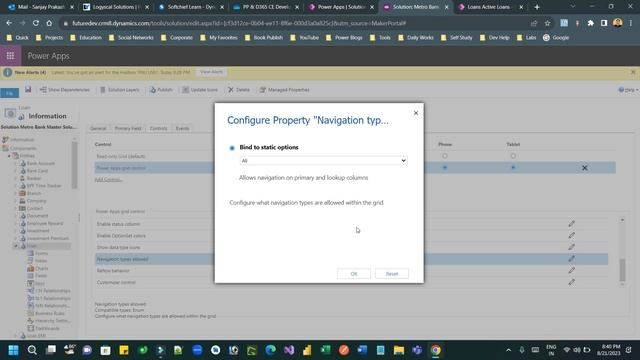The height and width of the screenshot is (360, 640).
Task: Open Solution Layers from the toolbar
Action: click(x=120, y=90)
